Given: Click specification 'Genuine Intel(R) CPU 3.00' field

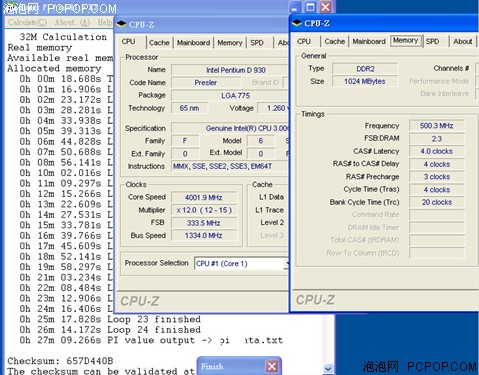Looking at the screenshot, I should [x=230, y=128].
